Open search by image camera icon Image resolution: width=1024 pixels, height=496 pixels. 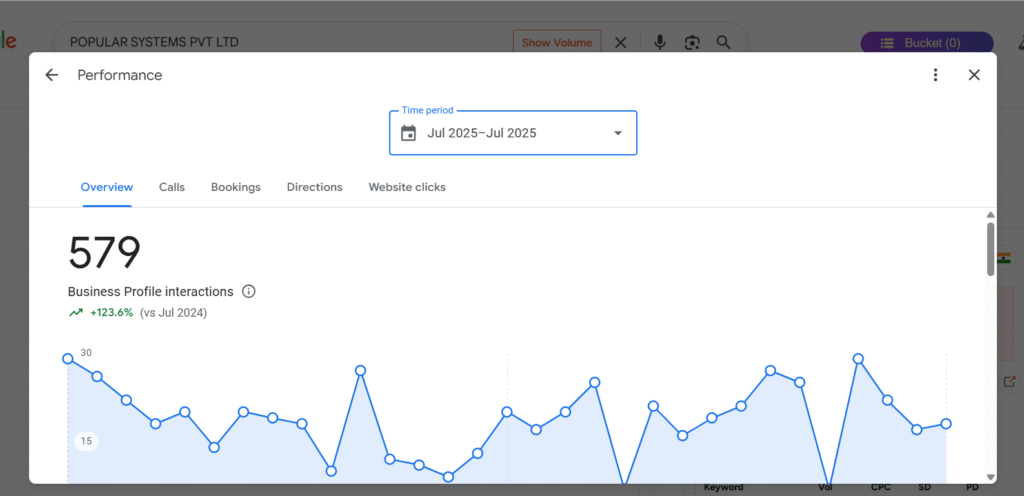[x=691, y=43]
